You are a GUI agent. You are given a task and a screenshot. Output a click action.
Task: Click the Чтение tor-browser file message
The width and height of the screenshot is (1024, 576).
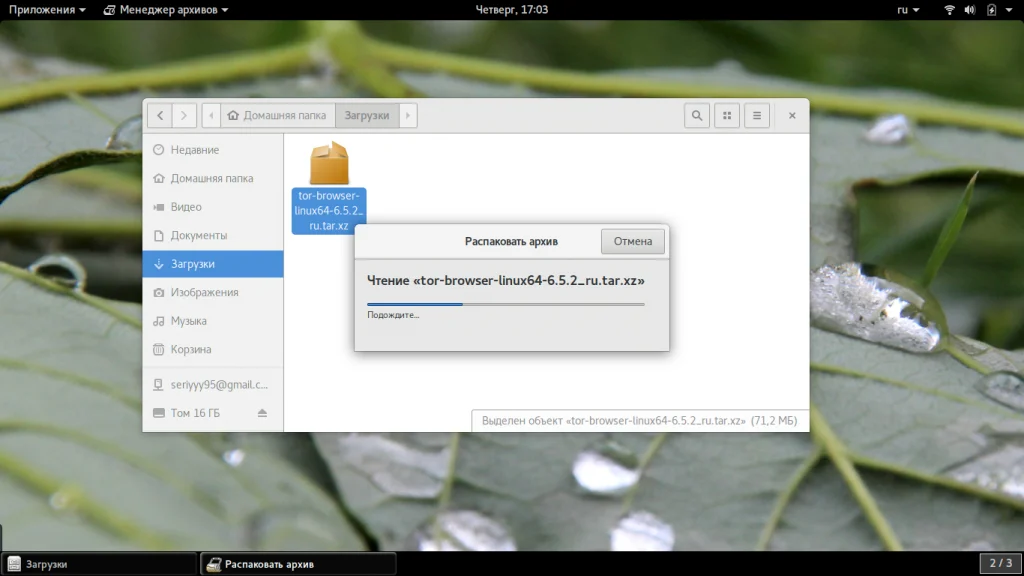point(506,280)
